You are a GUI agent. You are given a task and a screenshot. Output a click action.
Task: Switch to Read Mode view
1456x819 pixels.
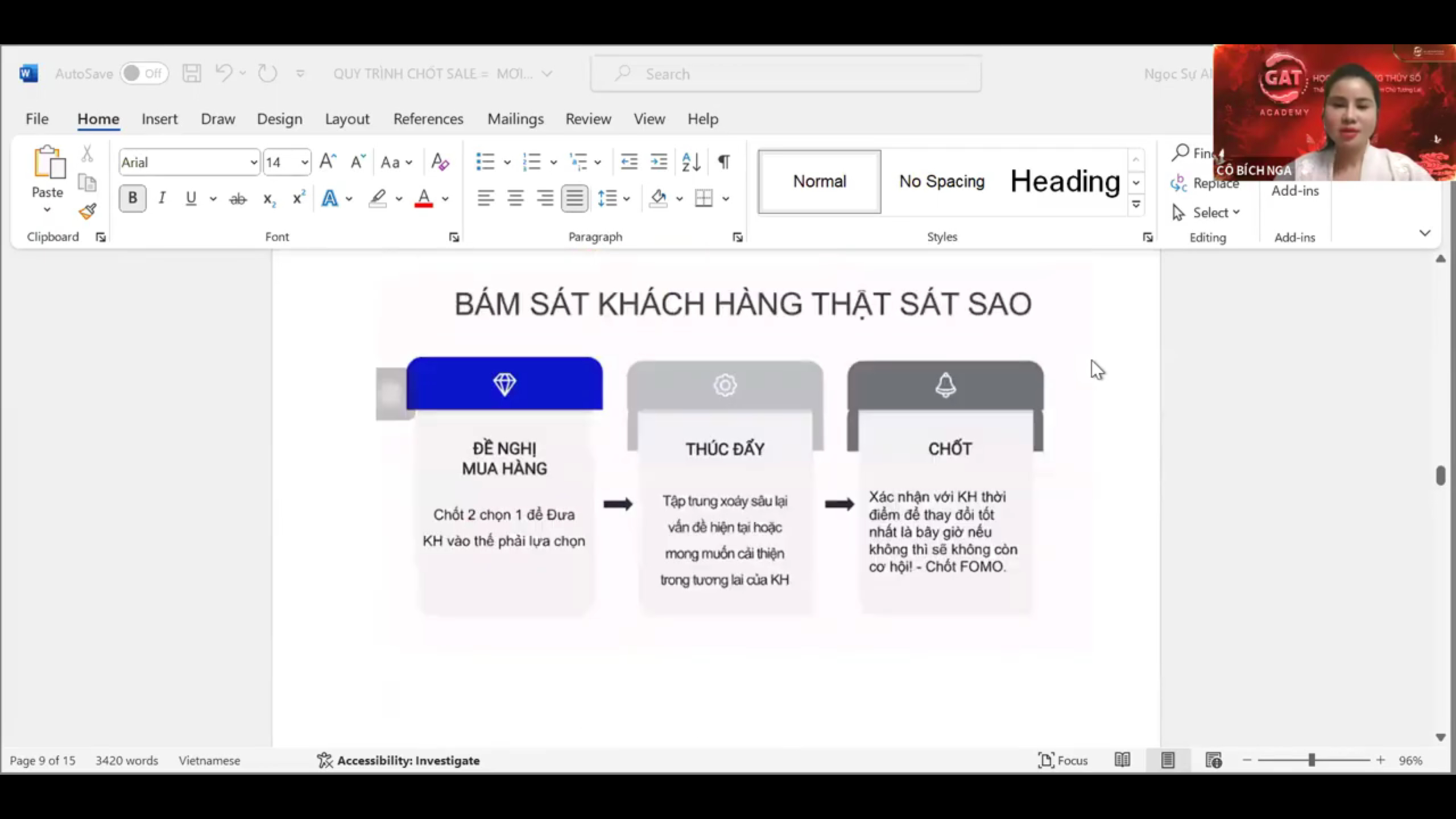(x=1122, y=760)
